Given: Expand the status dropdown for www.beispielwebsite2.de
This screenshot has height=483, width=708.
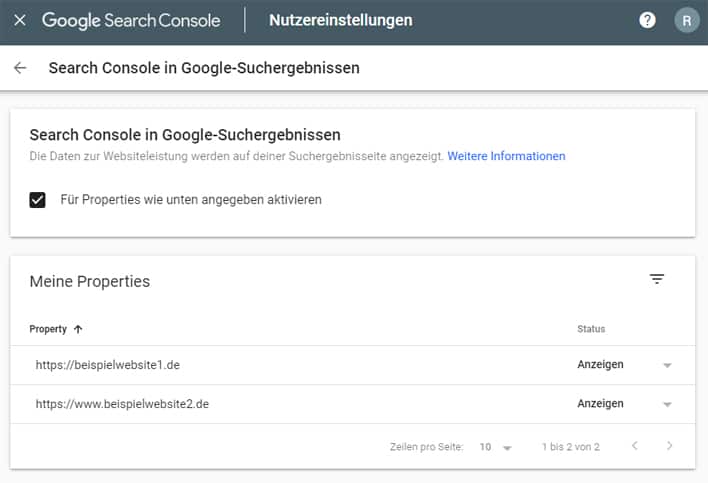Looking at the screenshot, I should coord(667,405).
